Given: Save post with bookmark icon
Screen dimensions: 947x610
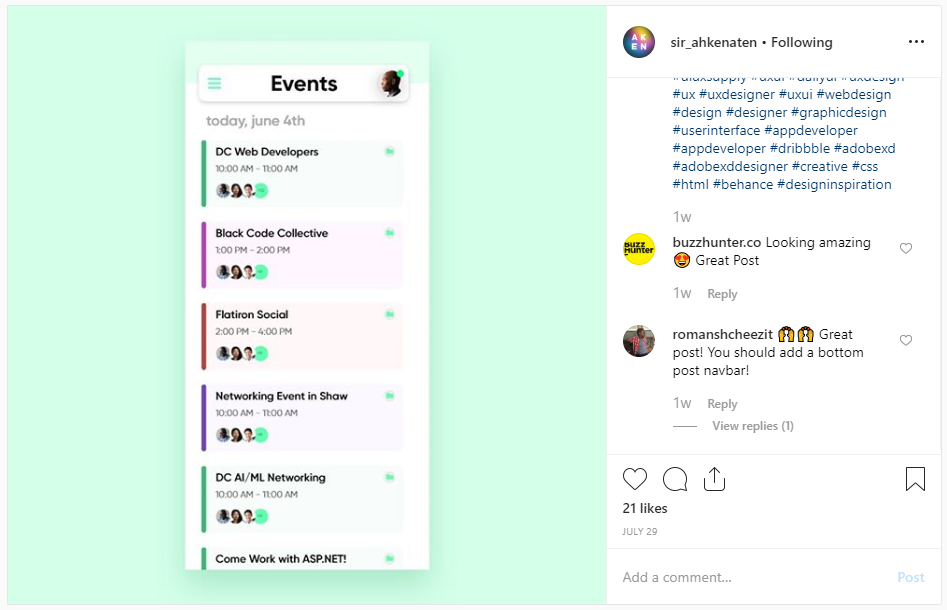Looking at the screenshot, I should [x=915, y=479].
